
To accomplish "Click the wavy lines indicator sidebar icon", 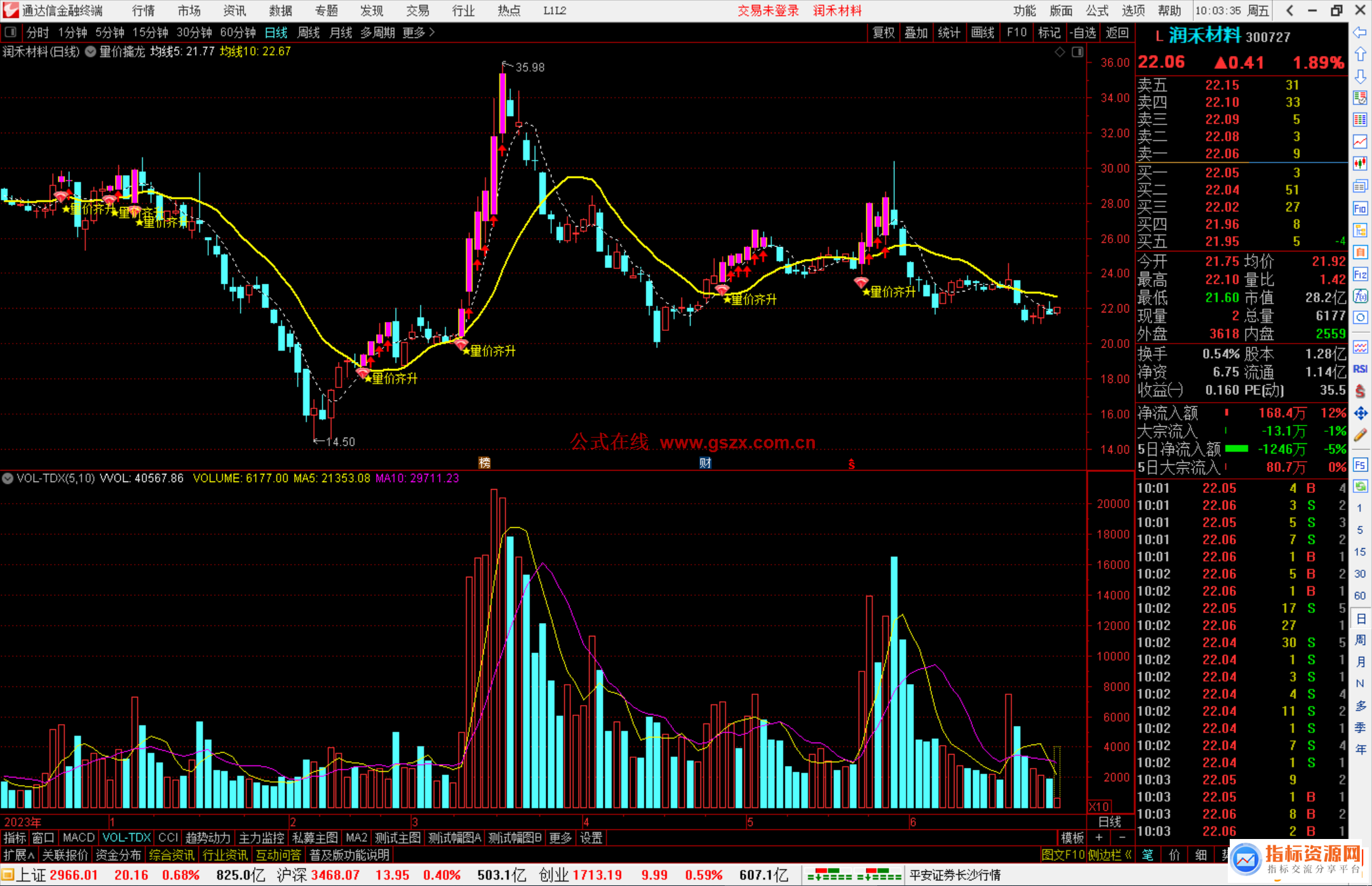I will 1360,347.
